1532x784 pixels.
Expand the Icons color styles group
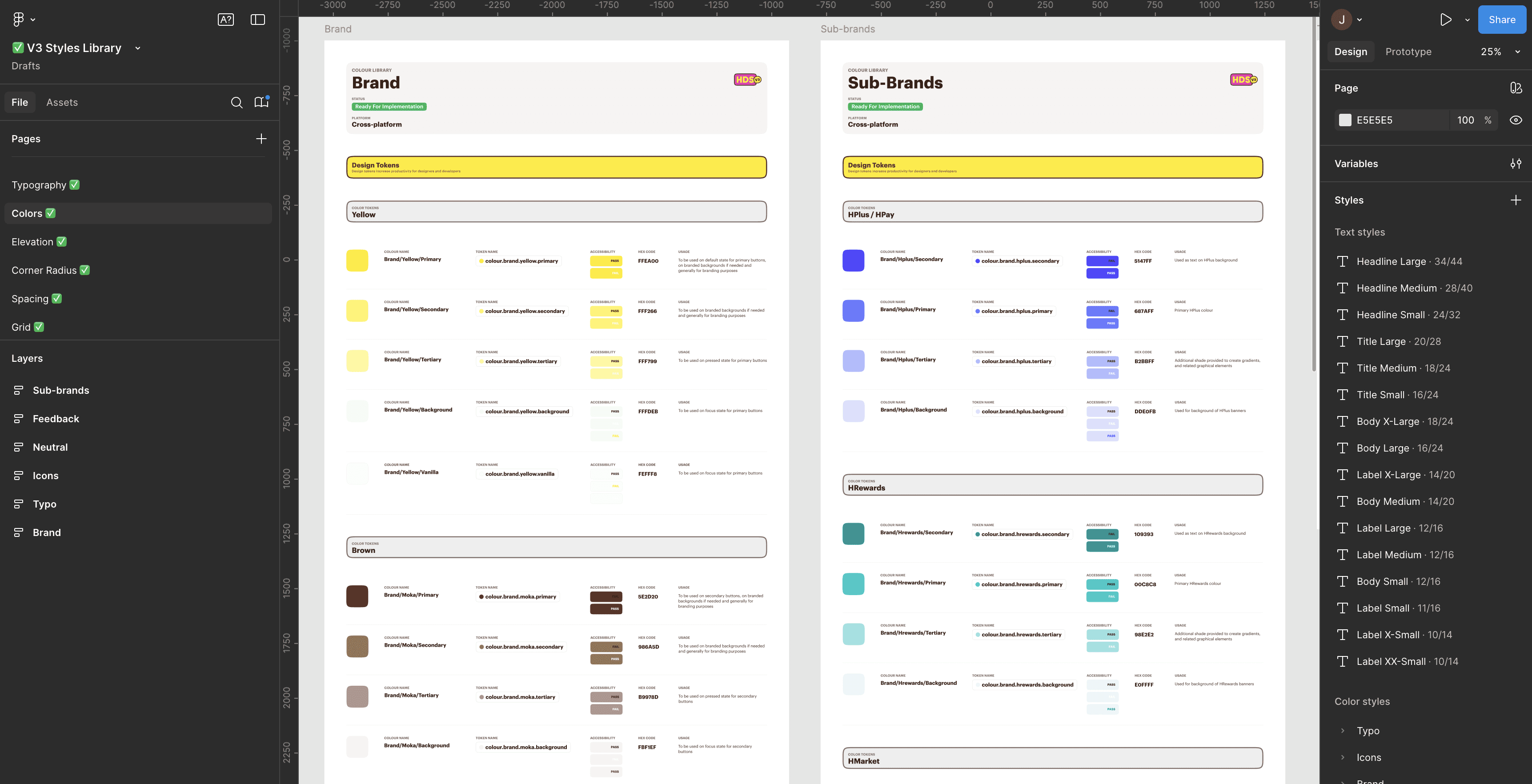point(1342,757)
